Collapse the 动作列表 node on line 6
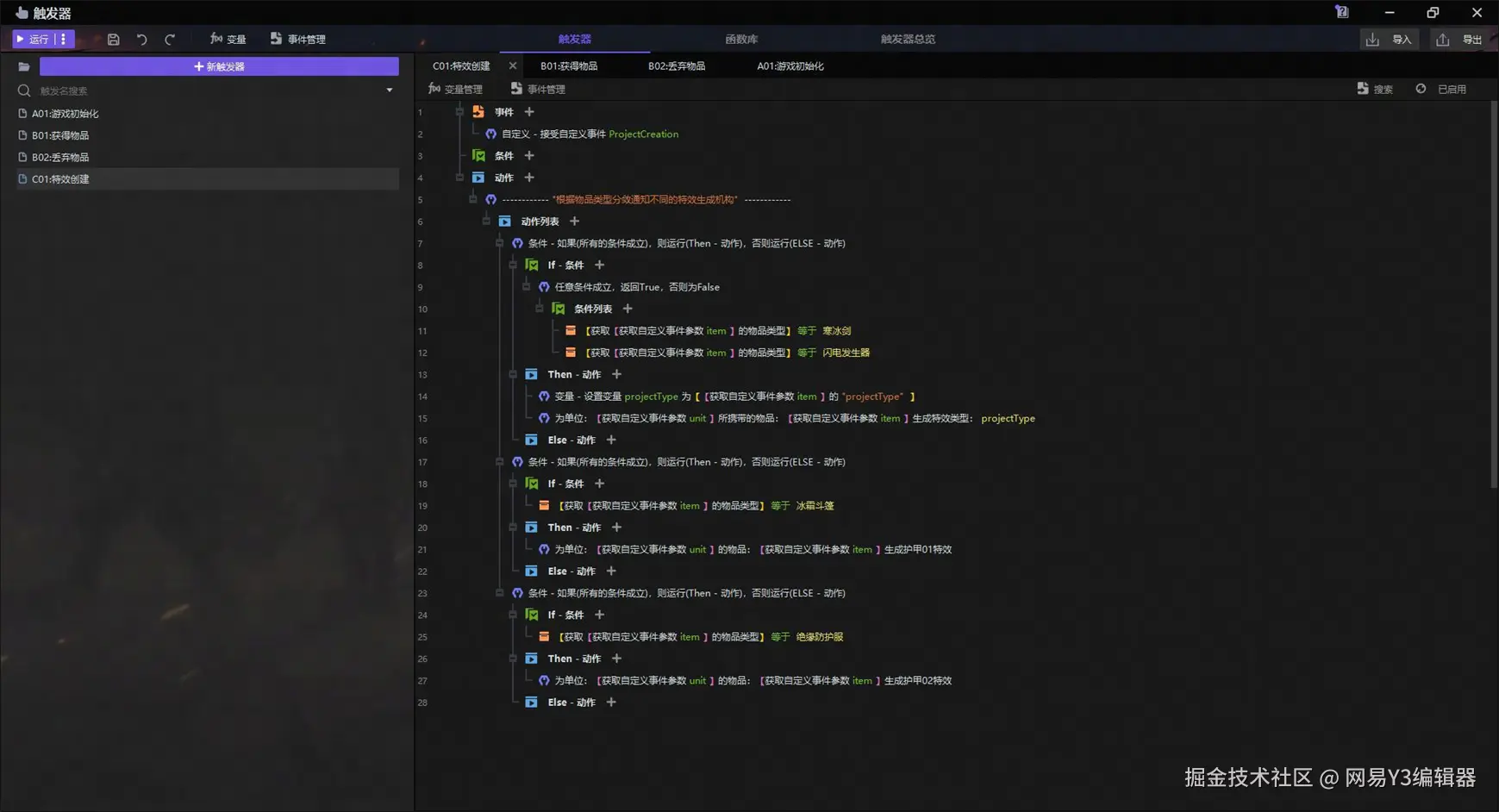Screen dimensions: 1499x812 coord(486,222)
